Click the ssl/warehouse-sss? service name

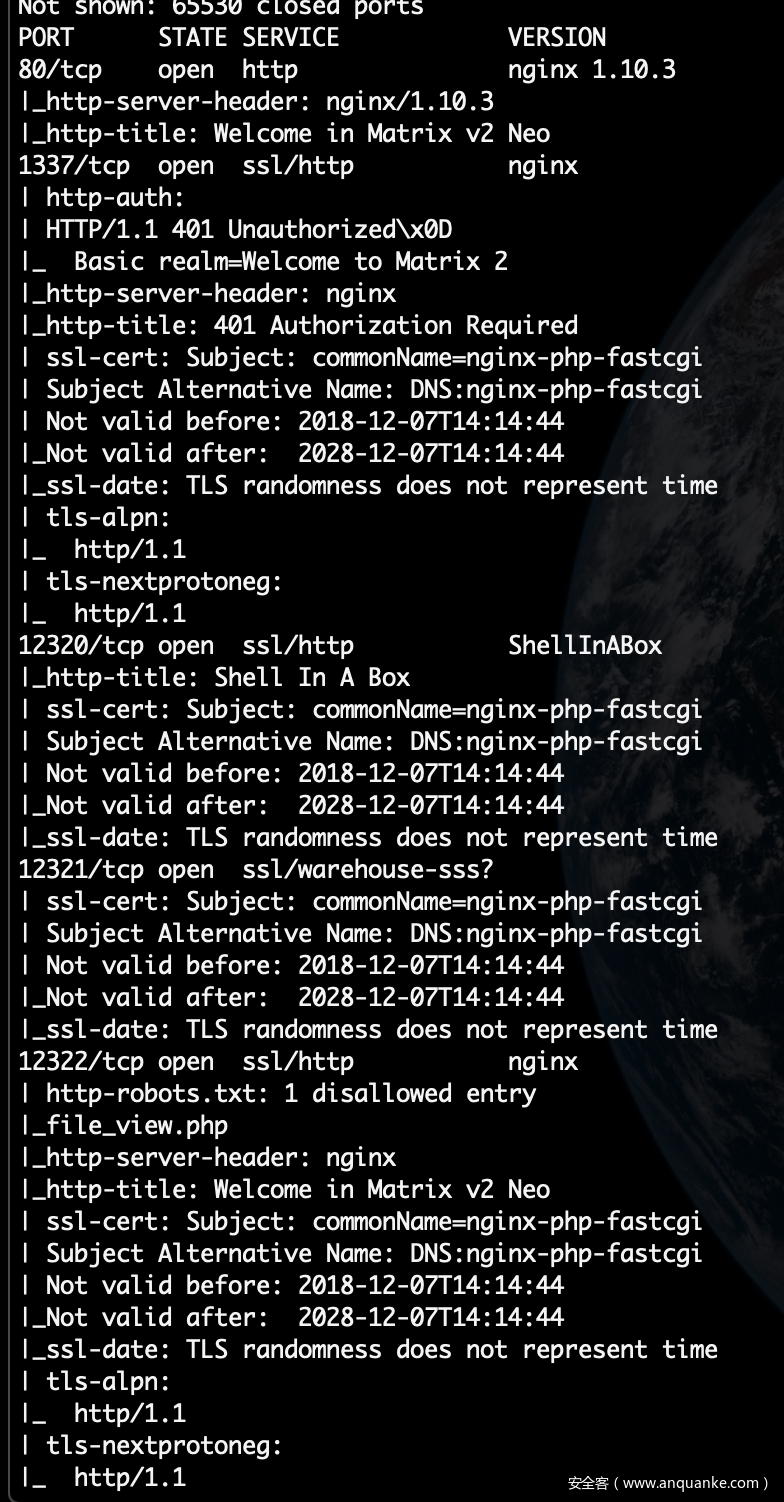coord(367,870)
